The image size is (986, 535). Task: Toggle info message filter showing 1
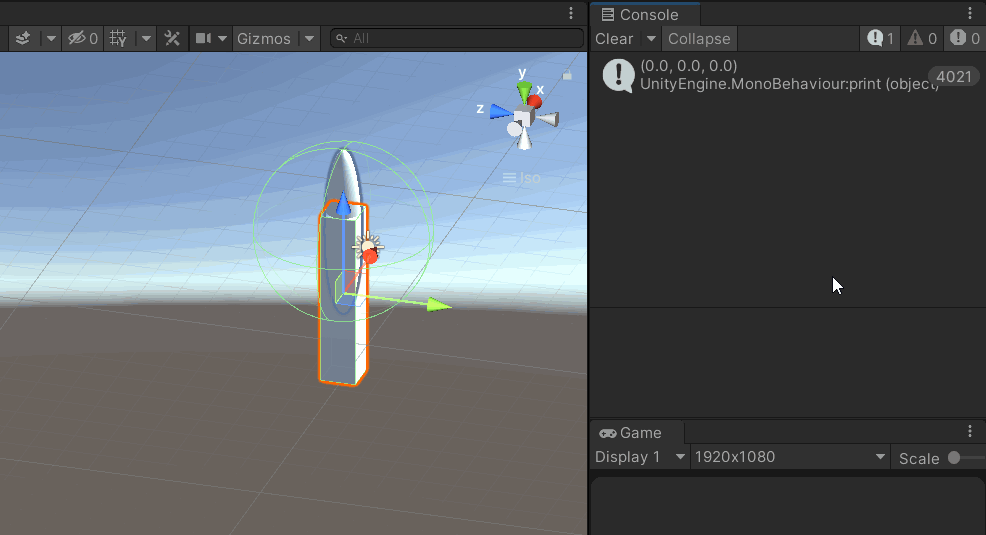(x=880, y=38)
